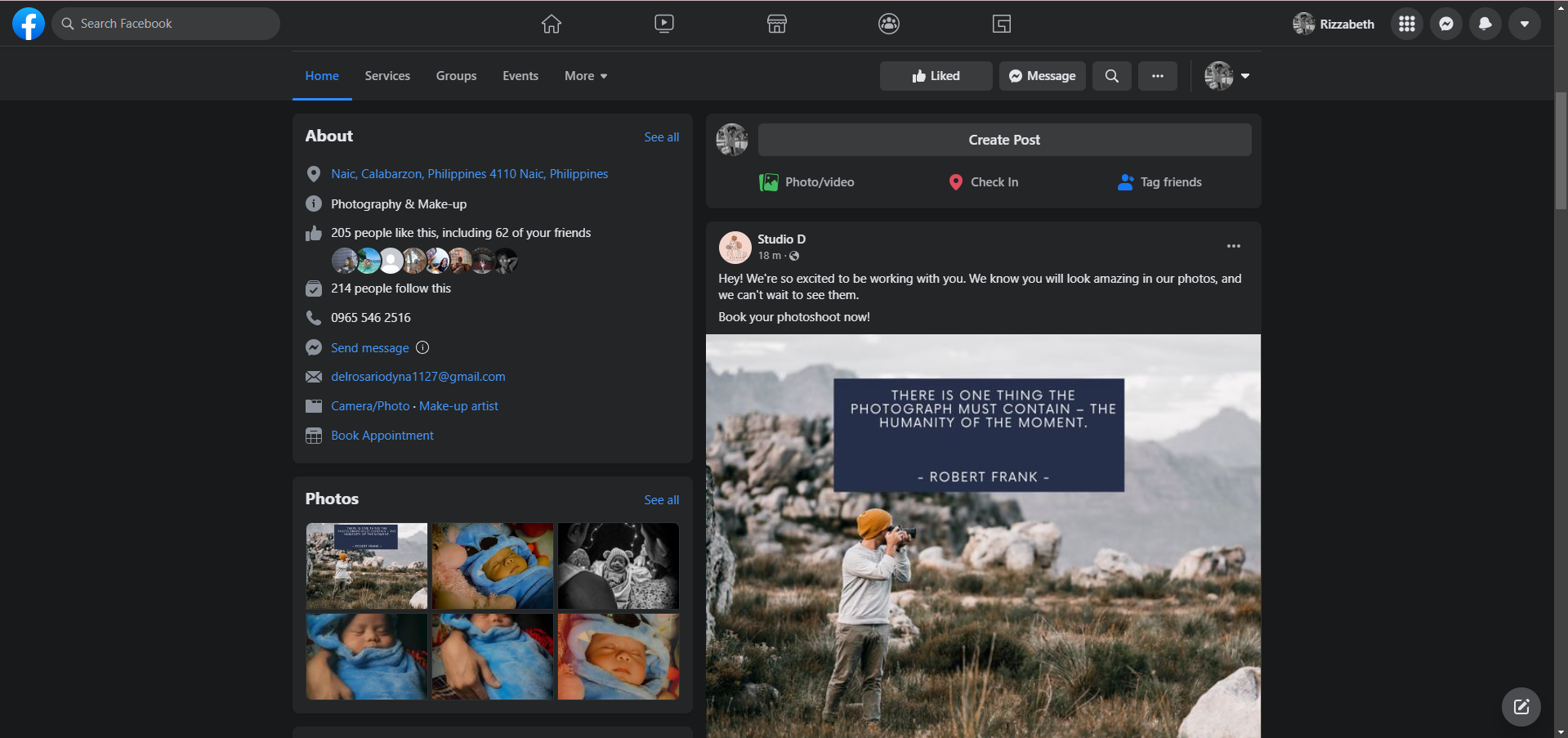The height and width of the screenshot is (738, 1568).
Task: Click the Search Facebook field
Action: tap(166, 24)
